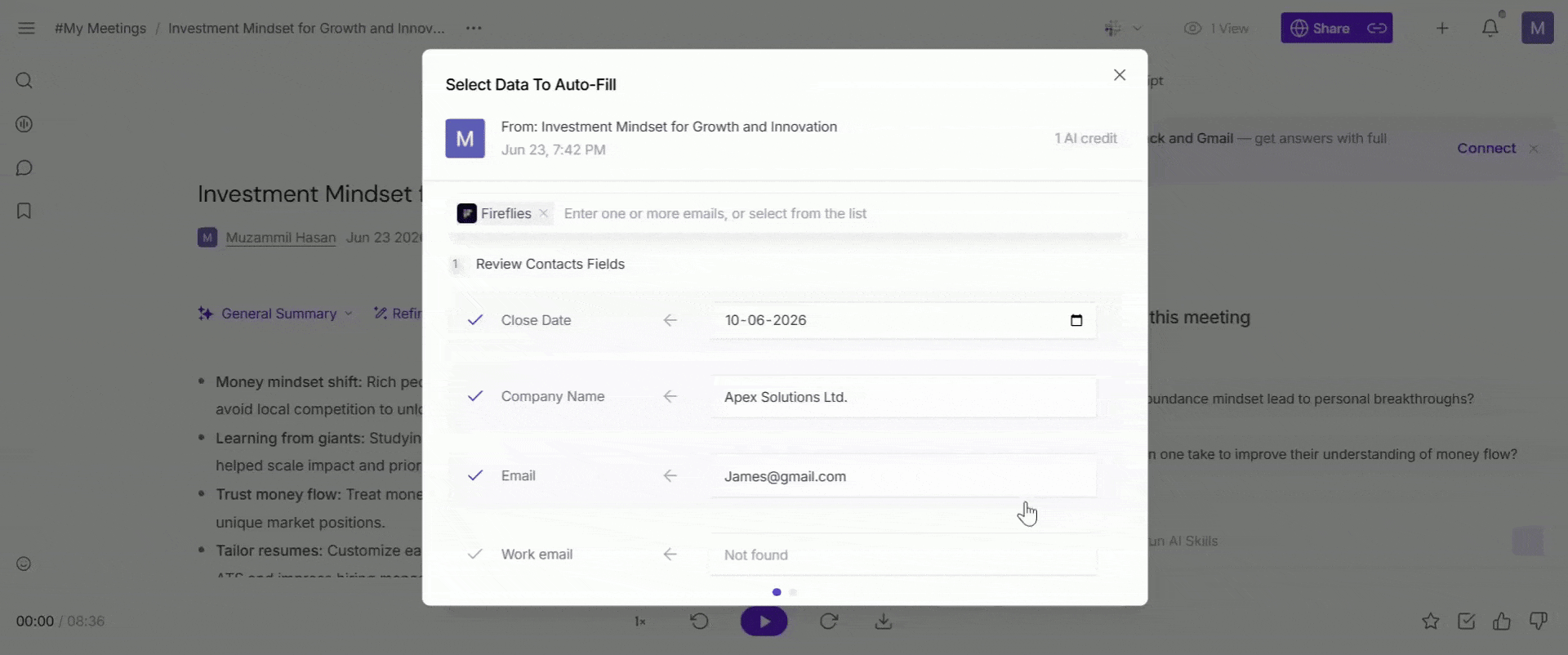Click the arrow next to Close Date
Viewport: 1568px width, 655px height.
670,320
